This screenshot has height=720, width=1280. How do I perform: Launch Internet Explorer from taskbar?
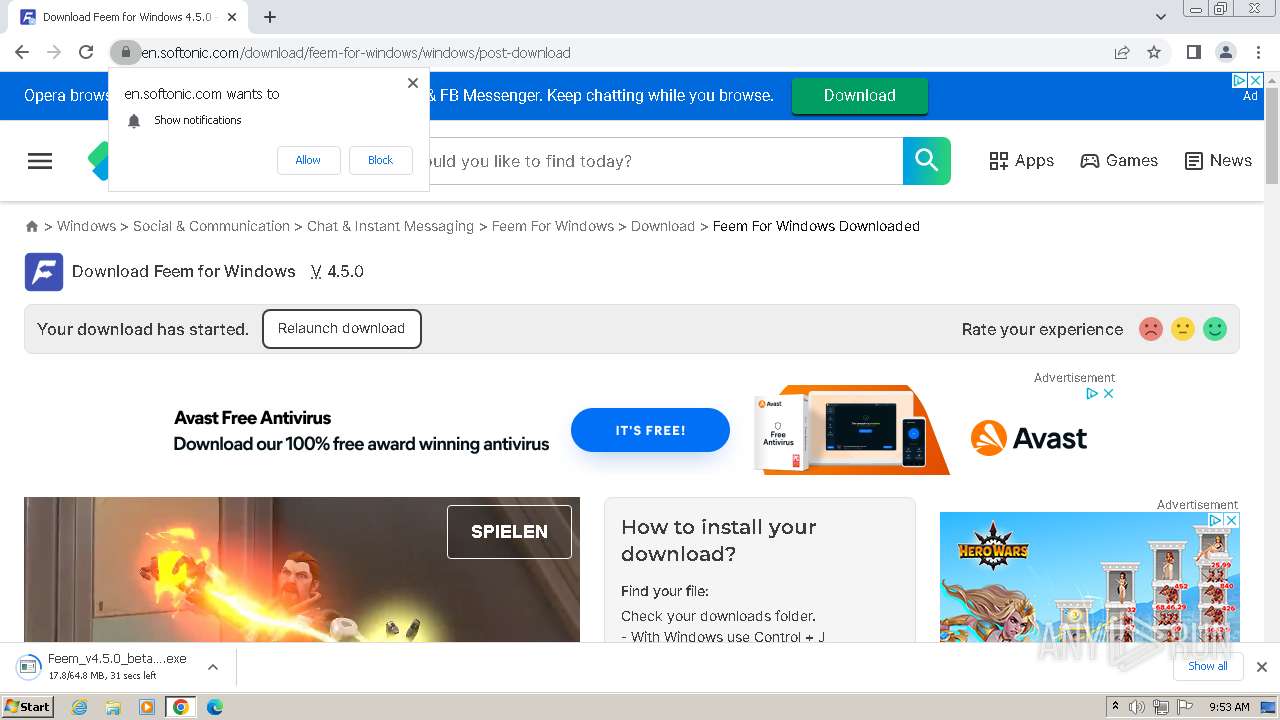[80, 707]
